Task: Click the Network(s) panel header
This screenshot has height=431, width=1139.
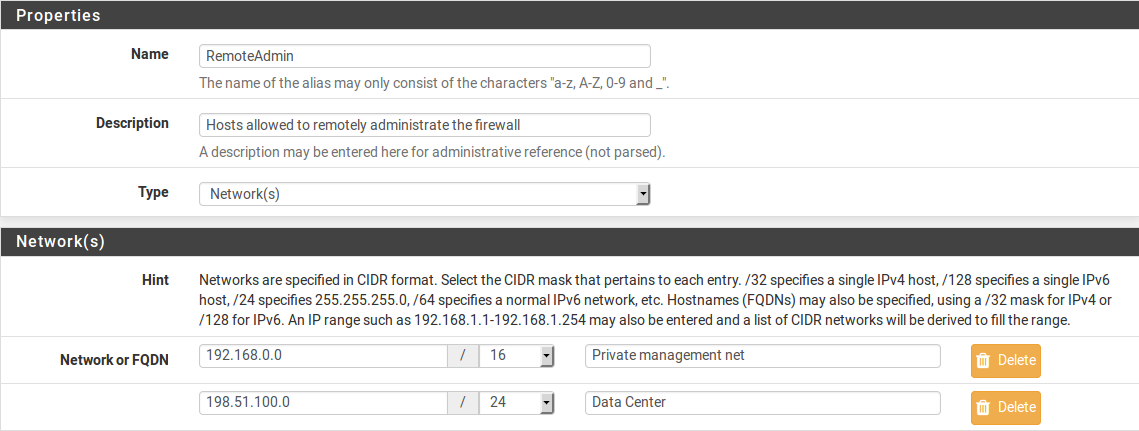Action: coord(60,241)
